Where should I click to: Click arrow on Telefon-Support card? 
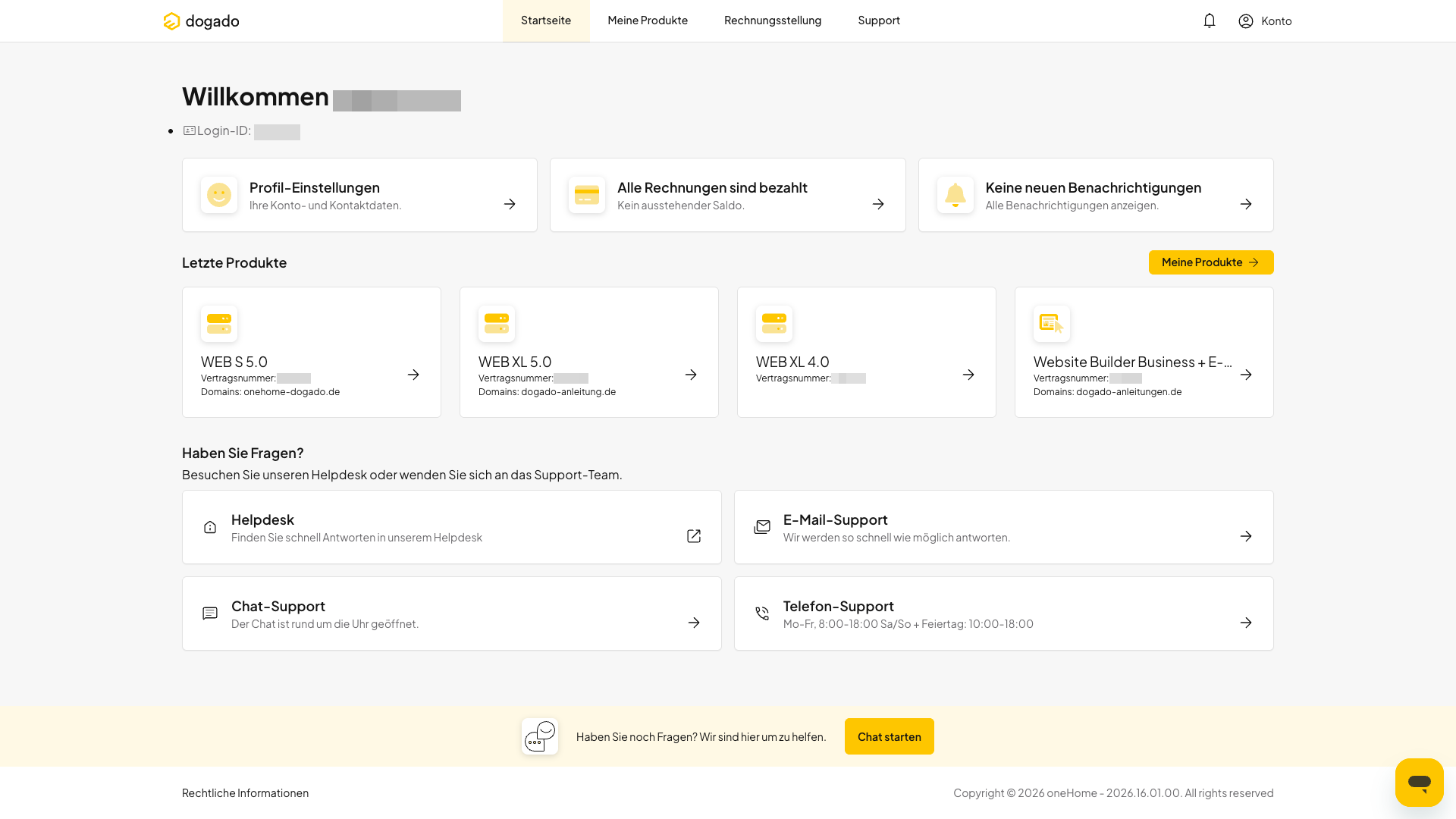(1246, 623)
